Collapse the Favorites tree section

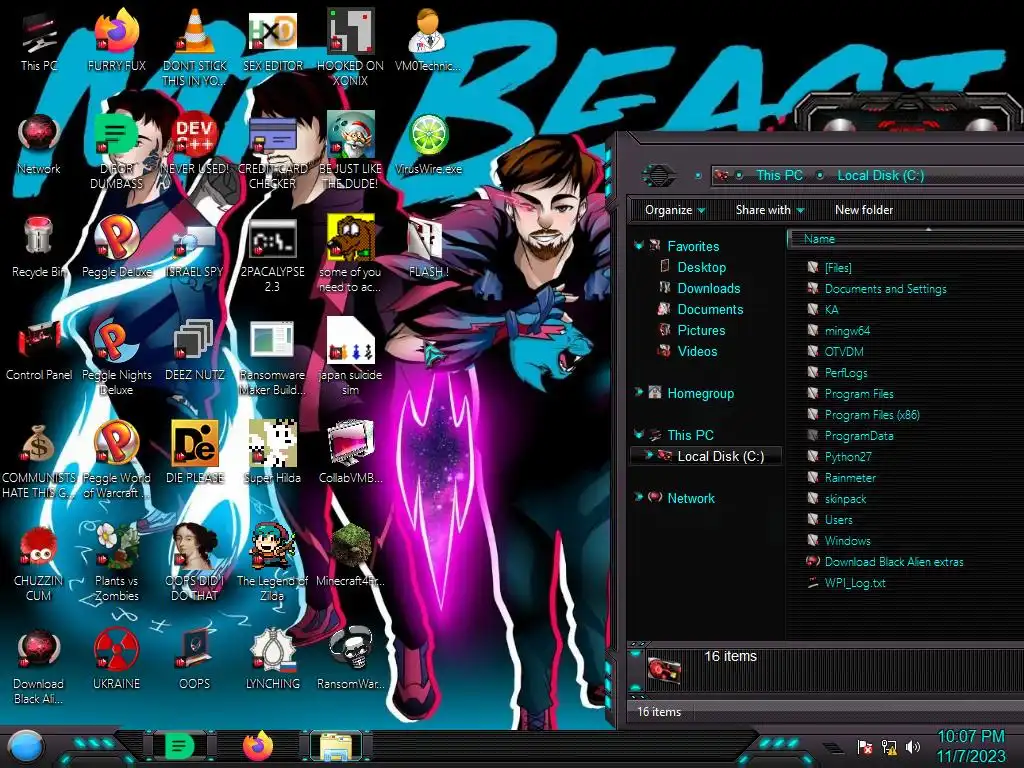click(639, 246)
